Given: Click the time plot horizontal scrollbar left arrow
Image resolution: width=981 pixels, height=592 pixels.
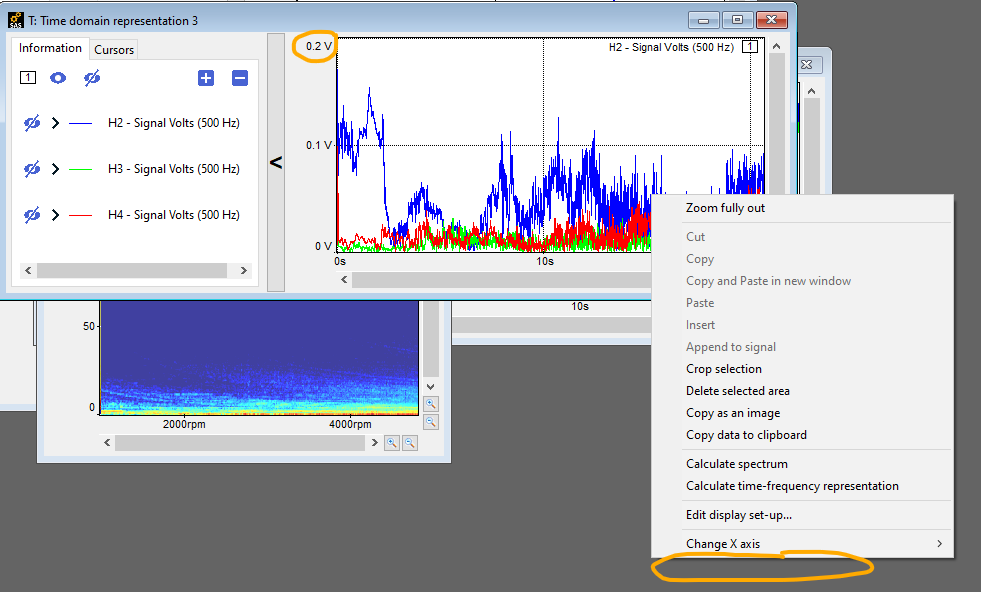Looking at the screenshot, I should click(344, 280).
